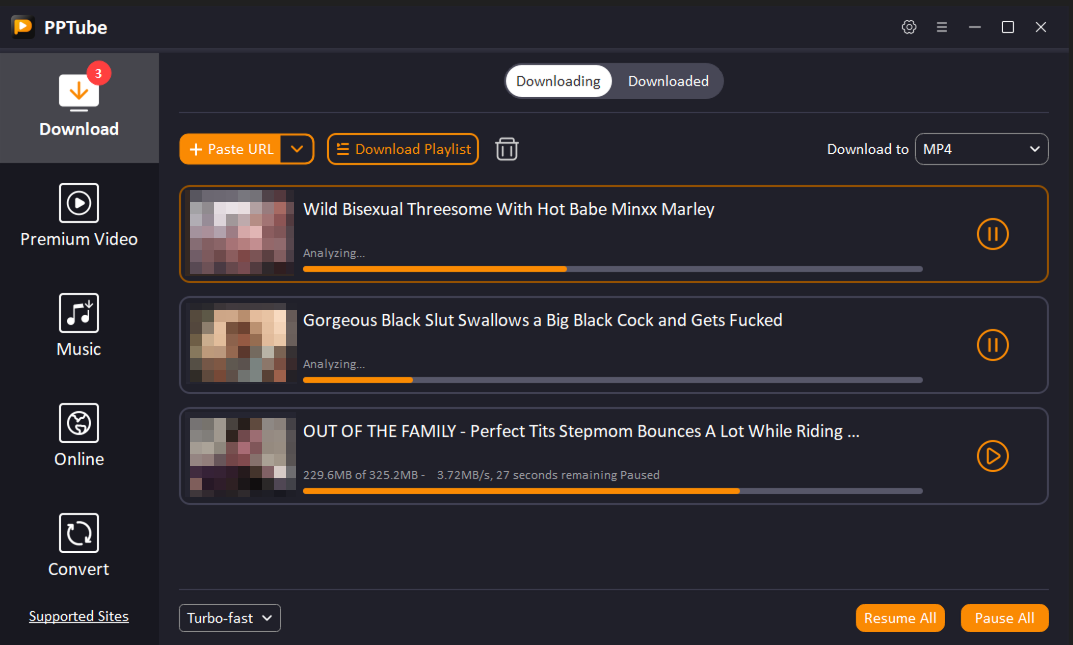1073x645 pixels.
Task: Open the Supported Sites link
Action: (x=79, y=616)
